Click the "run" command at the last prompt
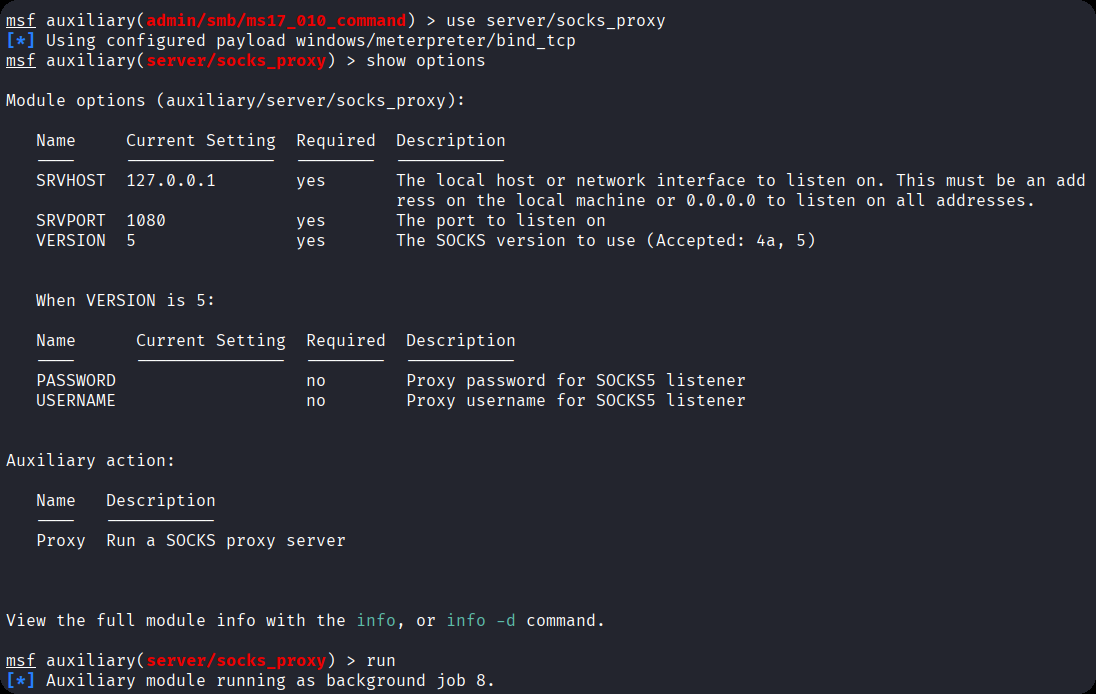 [x=381, y=661]
